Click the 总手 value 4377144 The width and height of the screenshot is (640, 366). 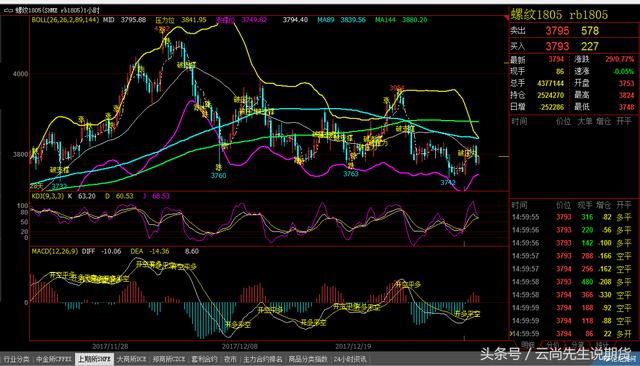click(x=551, y=83)
